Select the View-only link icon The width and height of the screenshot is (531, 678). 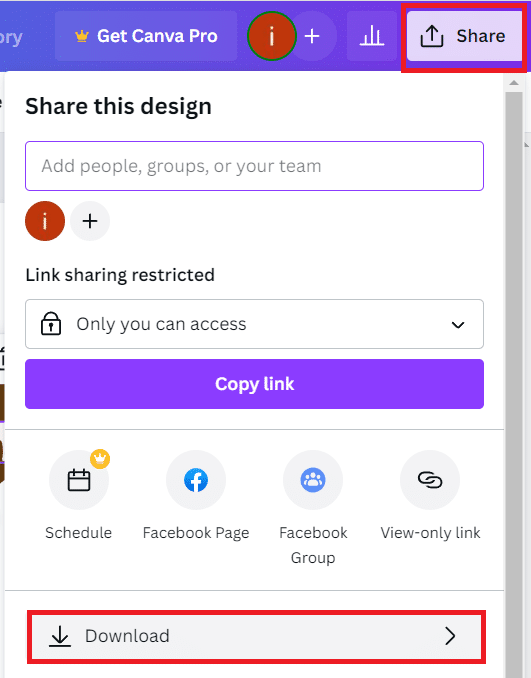[x=430, y=480]
